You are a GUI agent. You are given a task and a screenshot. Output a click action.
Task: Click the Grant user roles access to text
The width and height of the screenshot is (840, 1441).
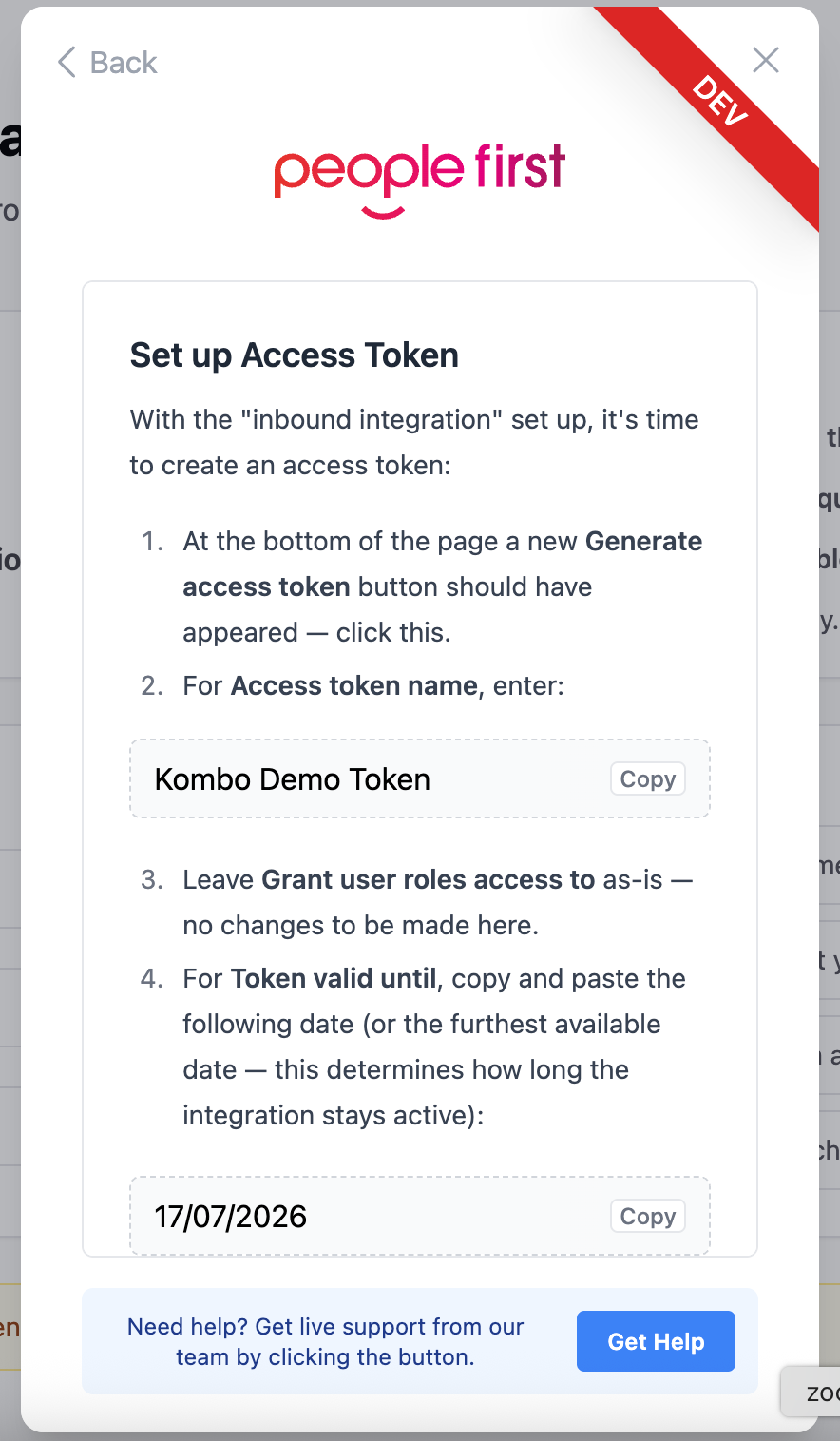click(428, 880)
